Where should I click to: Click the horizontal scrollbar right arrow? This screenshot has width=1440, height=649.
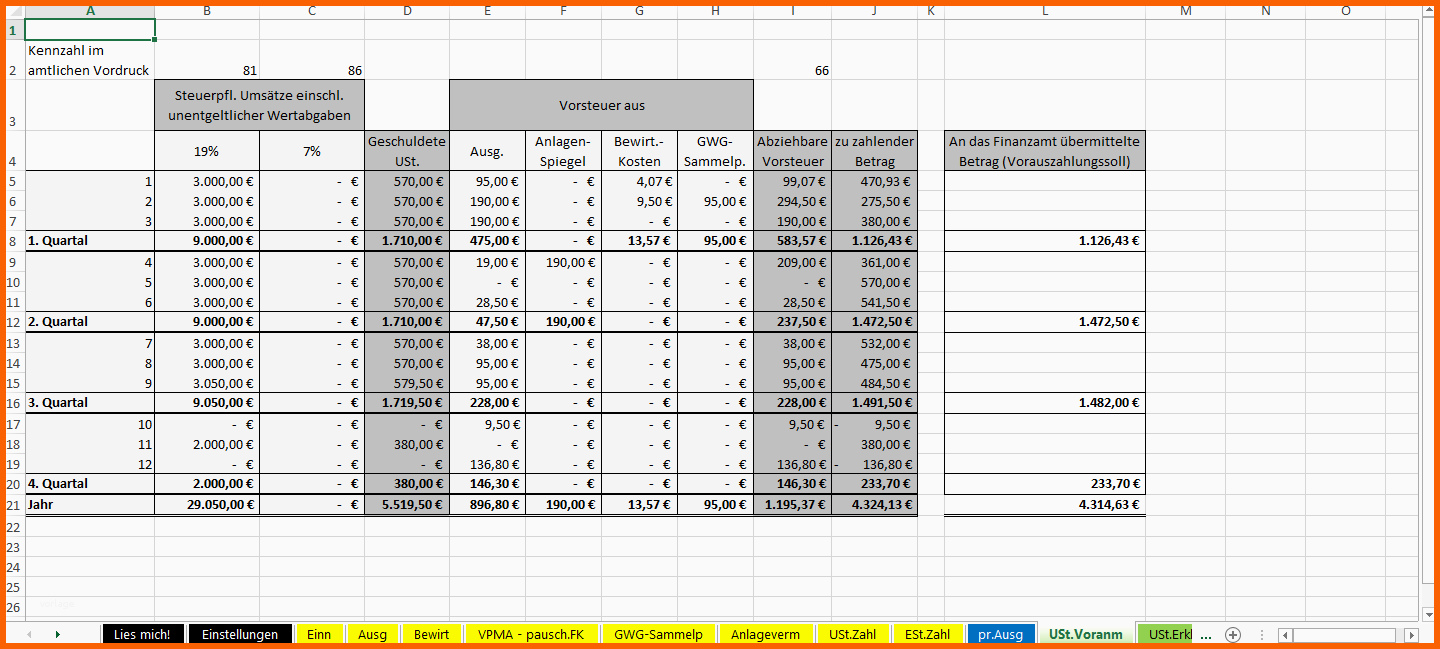[1411, 635]
